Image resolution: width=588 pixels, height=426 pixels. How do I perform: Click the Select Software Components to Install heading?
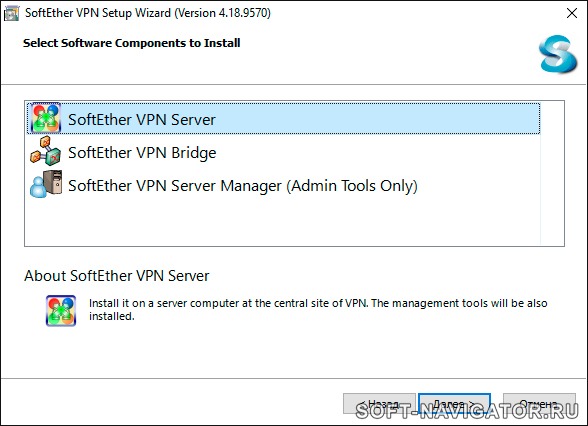(132, 43)
